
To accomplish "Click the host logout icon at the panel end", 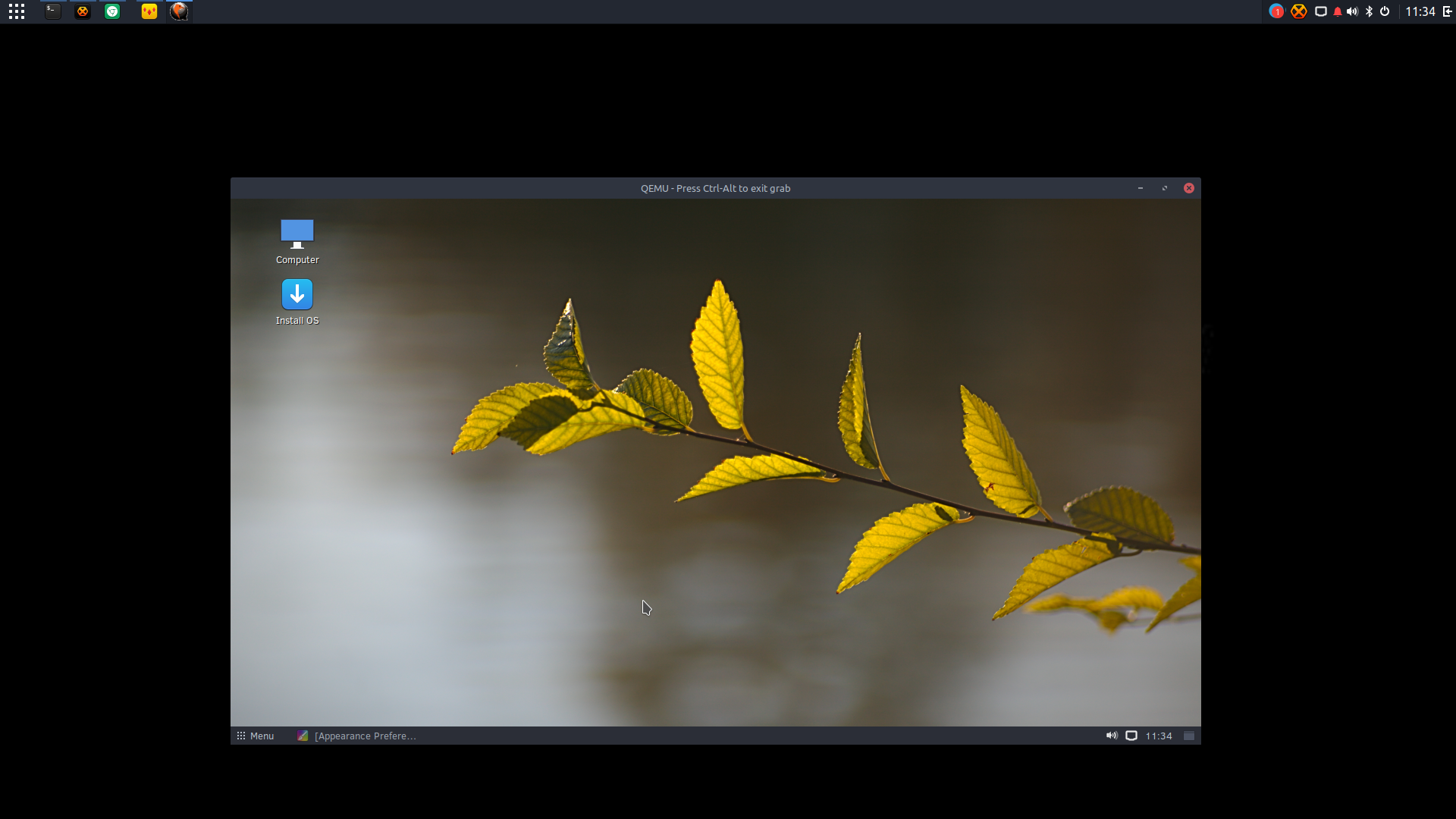I will pyautogui.click(x=1447, y=11).
